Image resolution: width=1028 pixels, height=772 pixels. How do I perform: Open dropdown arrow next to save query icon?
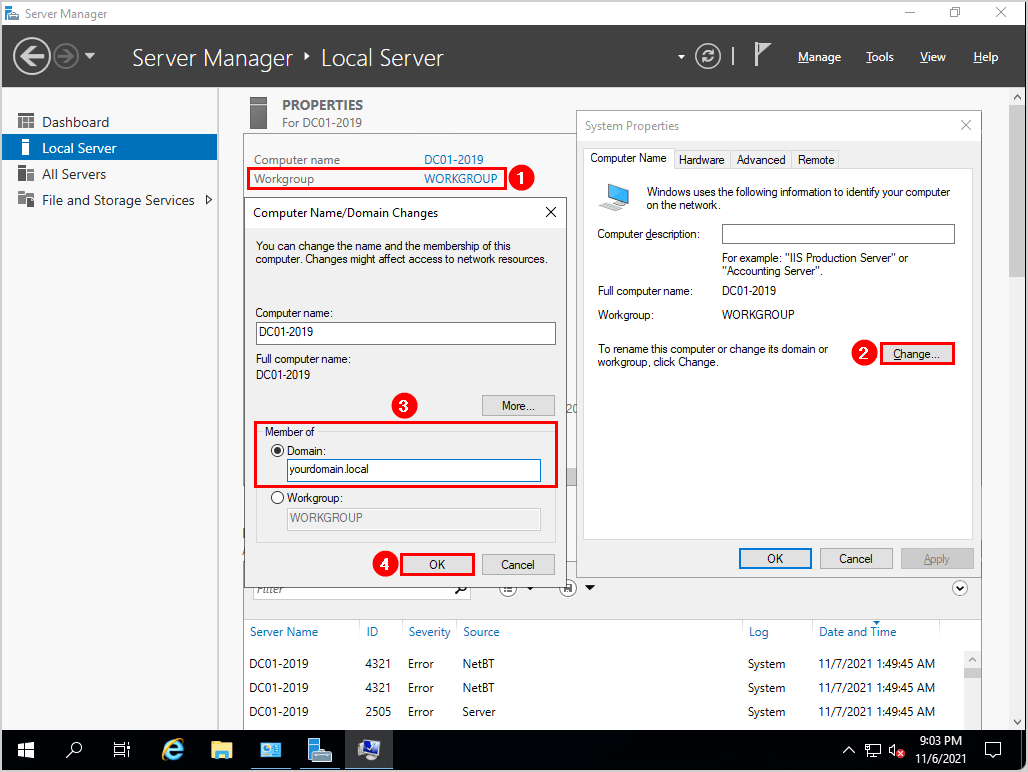pyautogui.click(x=590, y=588)
